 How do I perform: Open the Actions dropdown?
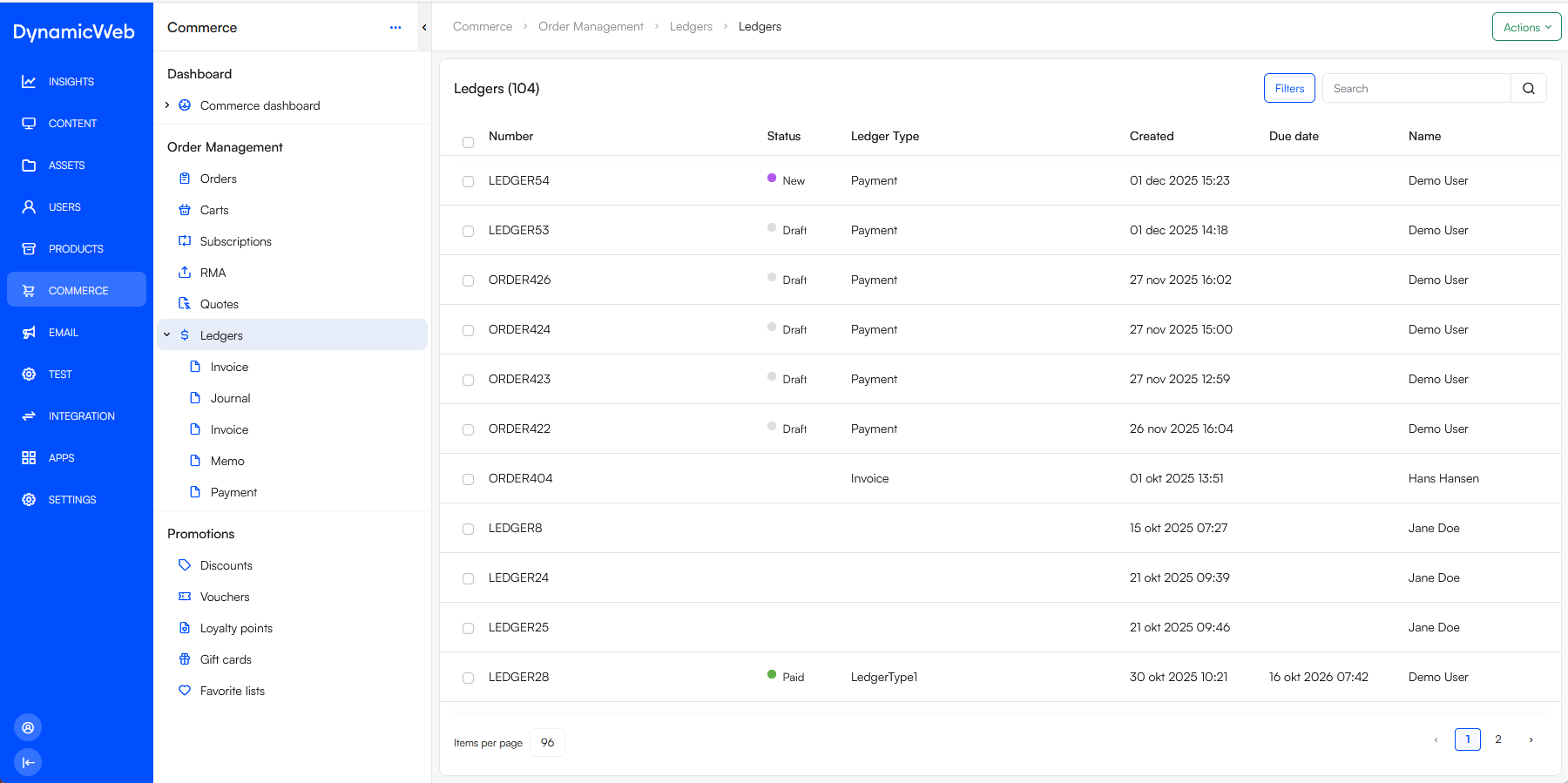tap(1526, 27)
